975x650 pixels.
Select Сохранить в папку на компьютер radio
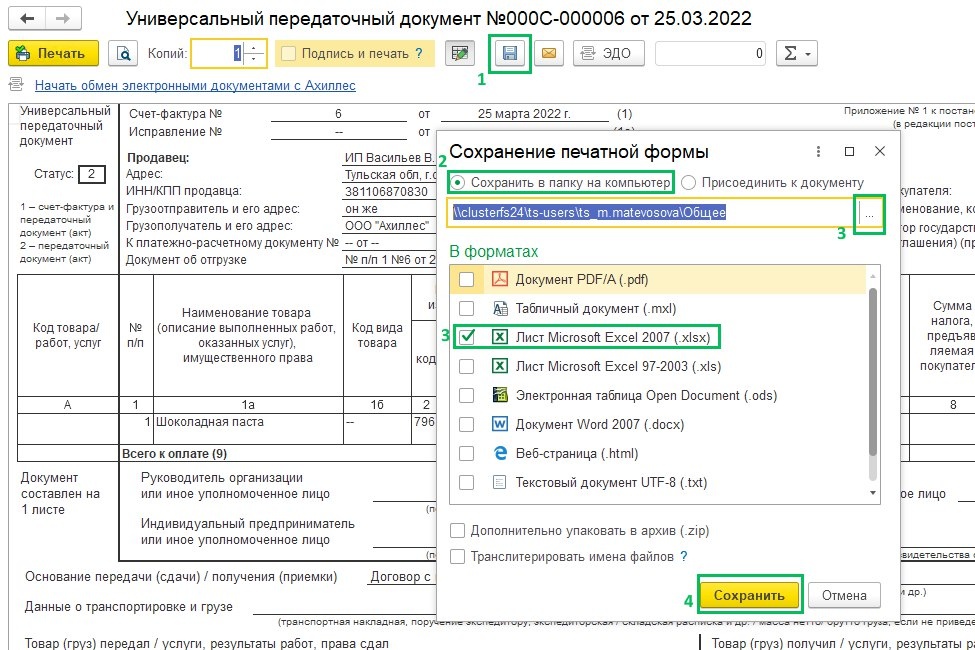[458, 183]
